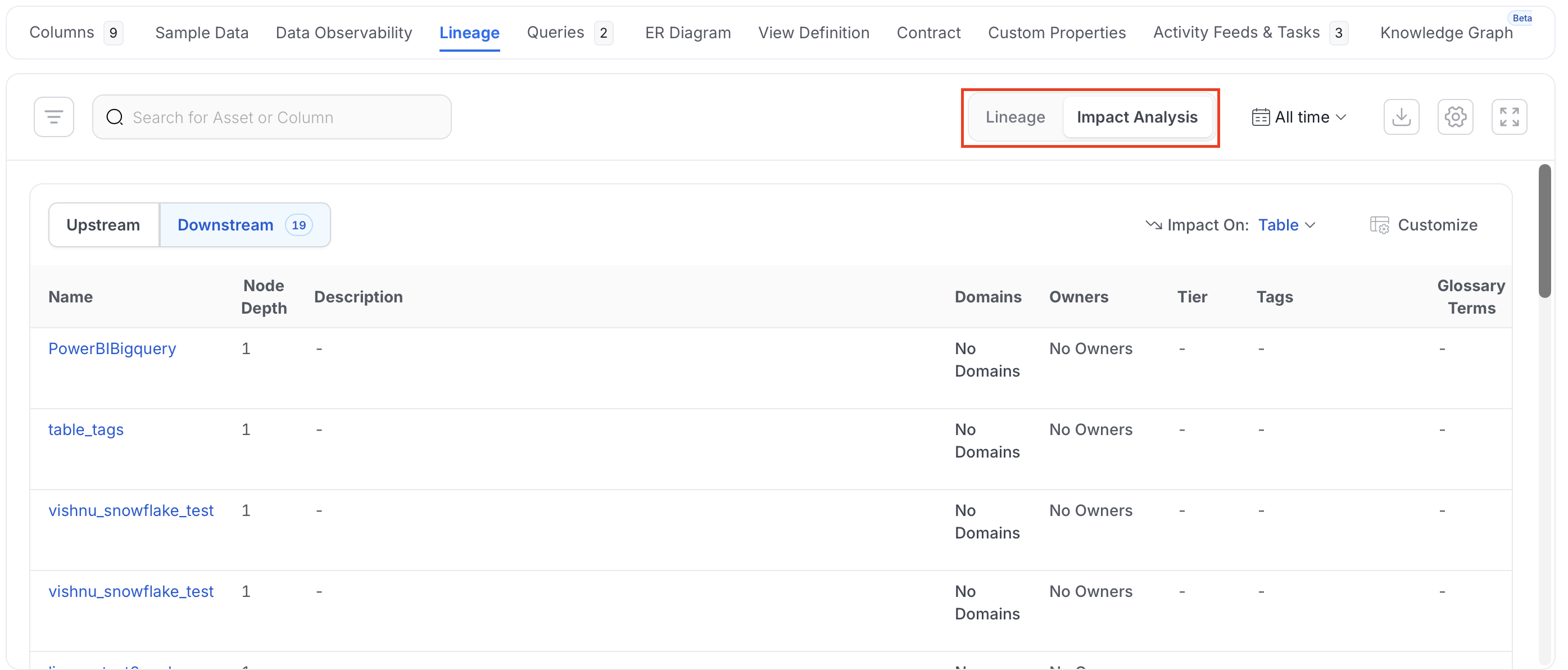Viewport: 1568px width, 670px height.
Task: Toggle to Upstream lineage
Action: click(103, 225)
